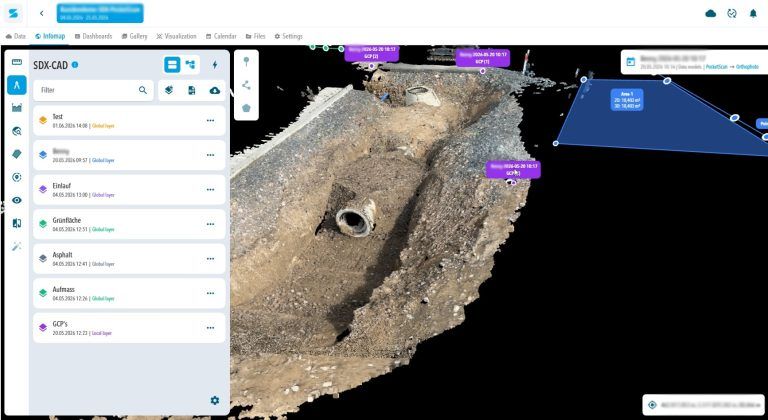Expand the three-dot menu for GCP's layer
Screen dimensions: 768x420
point(211,328)
